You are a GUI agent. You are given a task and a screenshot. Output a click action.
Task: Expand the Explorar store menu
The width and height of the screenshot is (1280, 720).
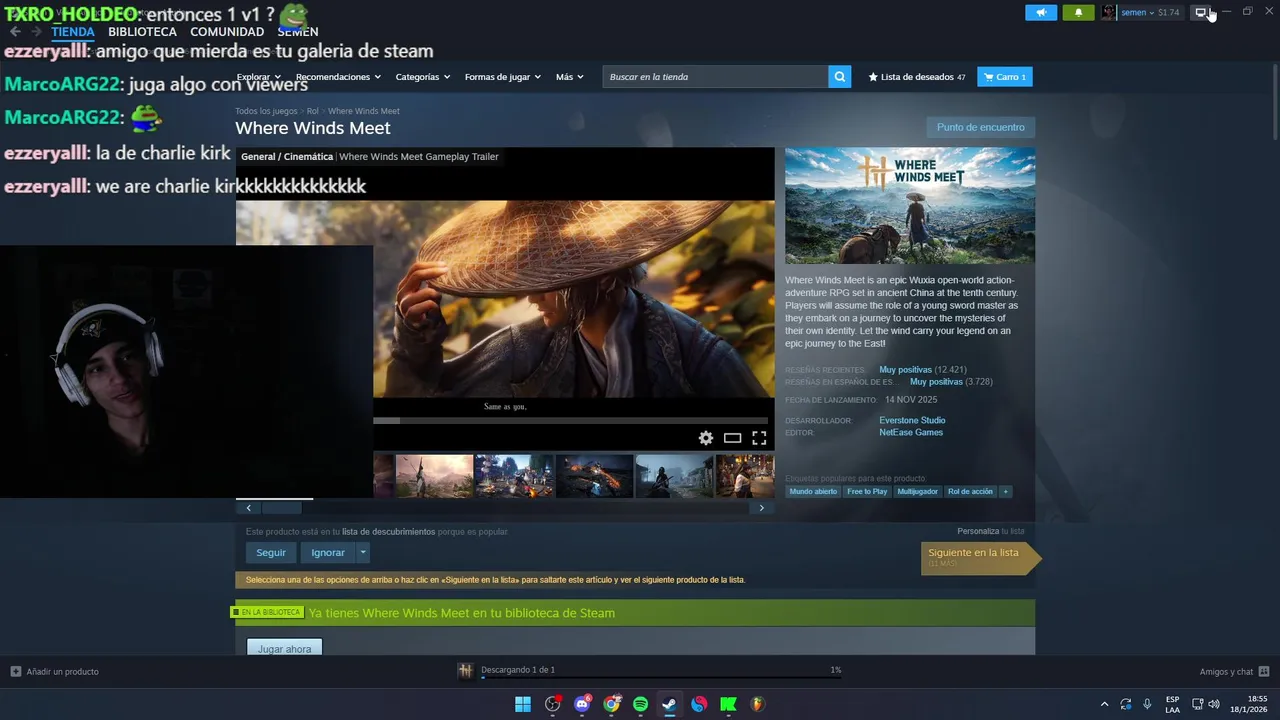[x=258, y=77]
